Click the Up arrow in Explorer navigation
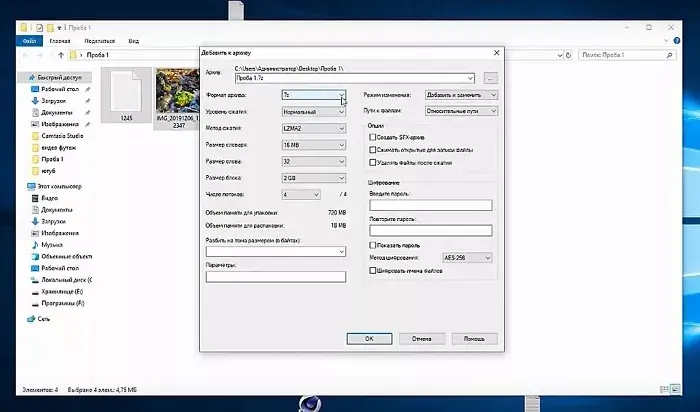 click(61, 54)
